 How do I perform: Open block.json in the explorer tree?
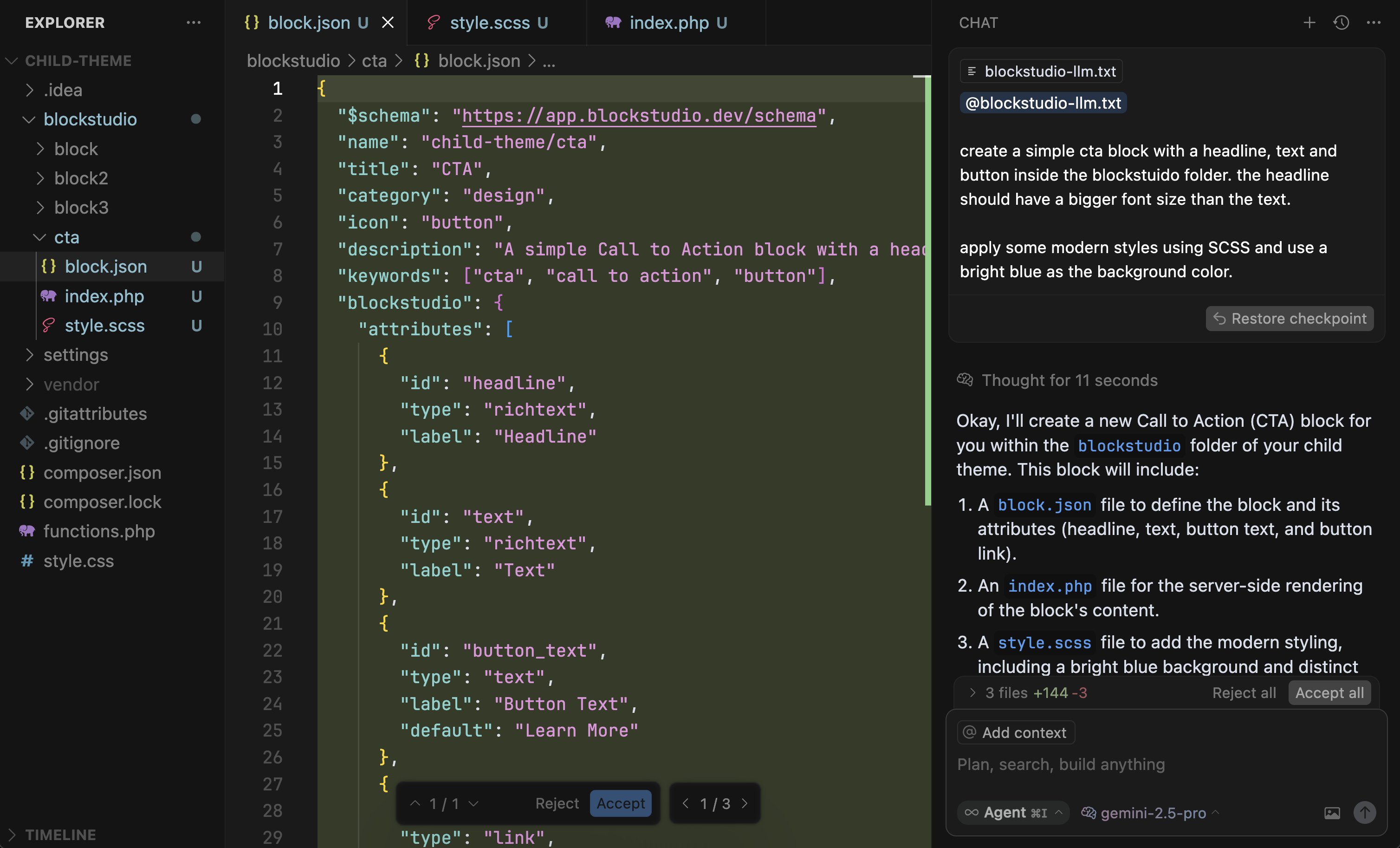(x=112, y=267)
